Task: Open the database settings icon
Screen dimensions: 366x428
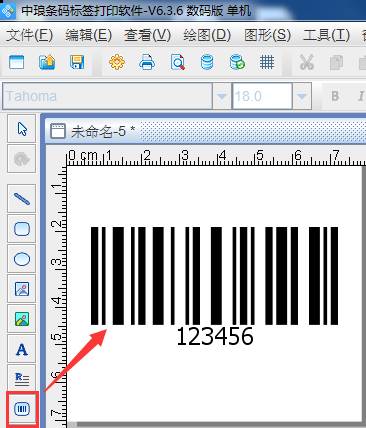Action: tap(207, 62)
